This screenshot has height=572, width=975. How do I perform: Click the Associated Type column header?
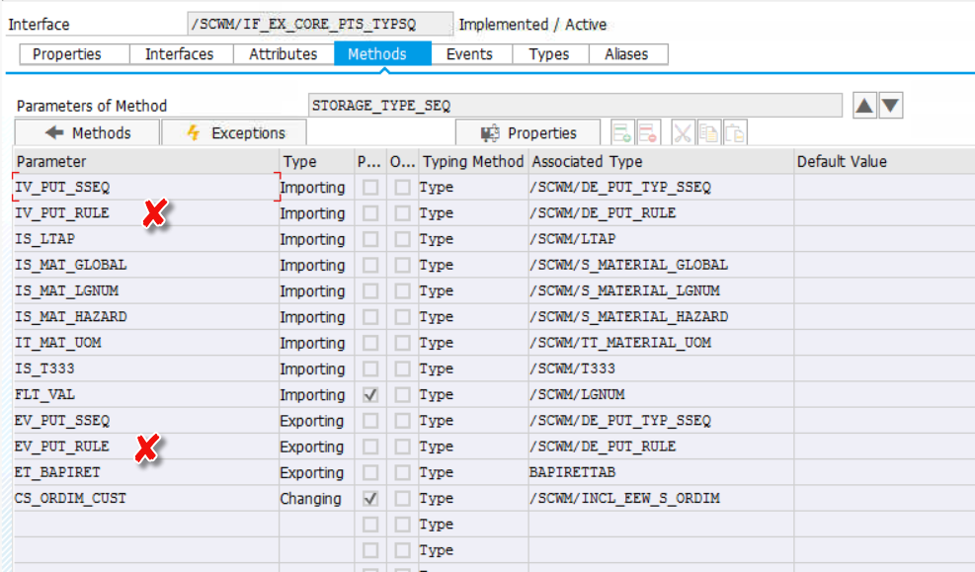[x=661, y=162]
